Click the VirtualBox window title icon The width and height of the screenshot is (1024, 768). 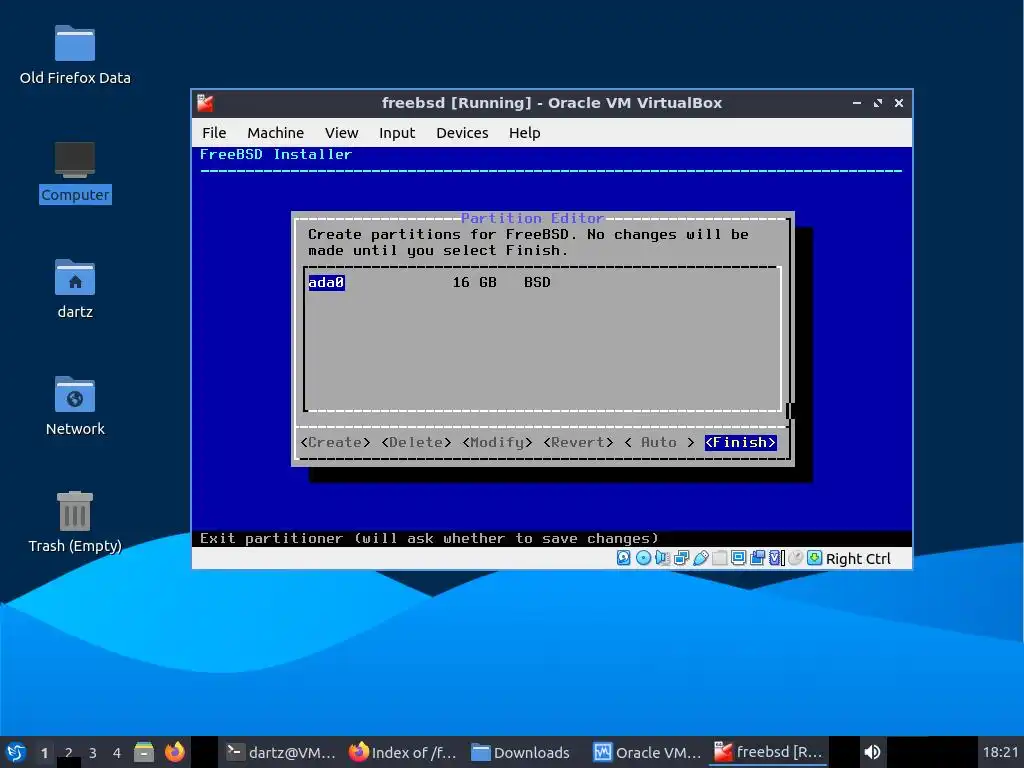click(206, 103)
